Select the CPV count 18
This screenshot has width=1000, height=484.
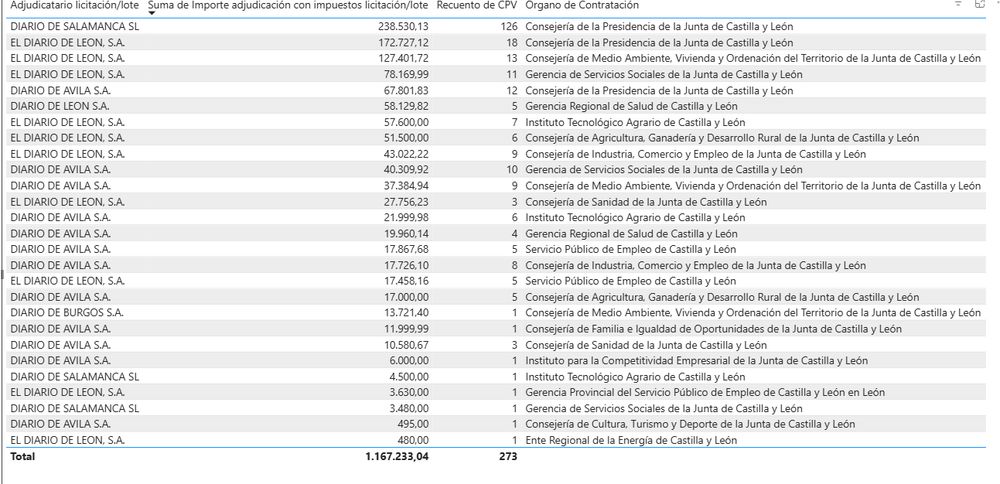pyautogui.click(x=511, y=43)
